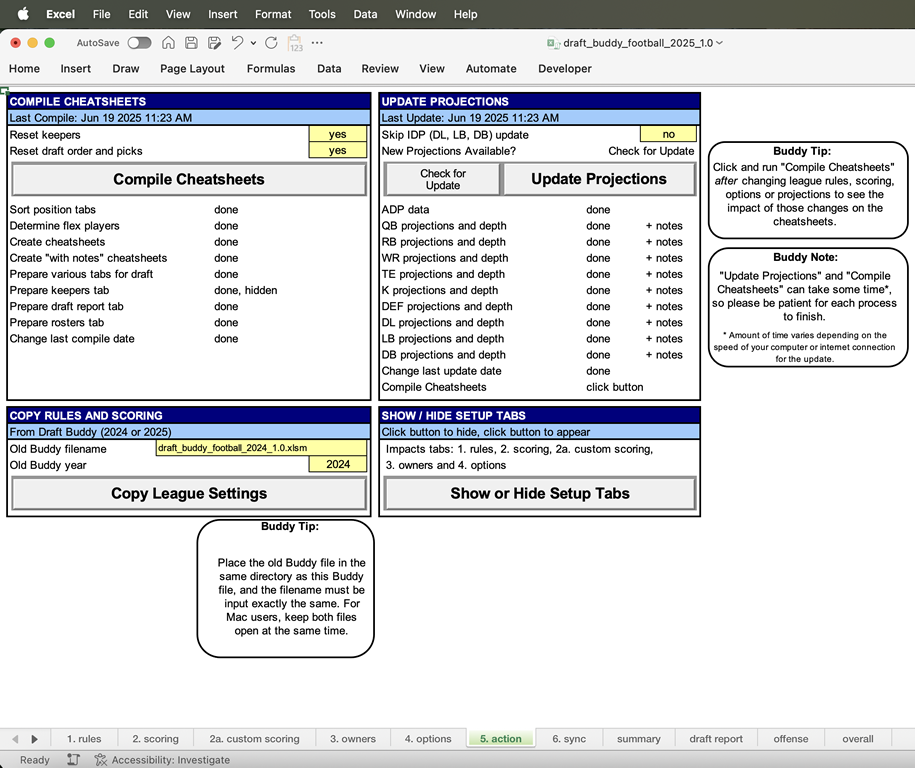The height and width of the screenshot is (768, 915).
Task: Open the 6. sync sheet tab
Action: click(569, 739)
